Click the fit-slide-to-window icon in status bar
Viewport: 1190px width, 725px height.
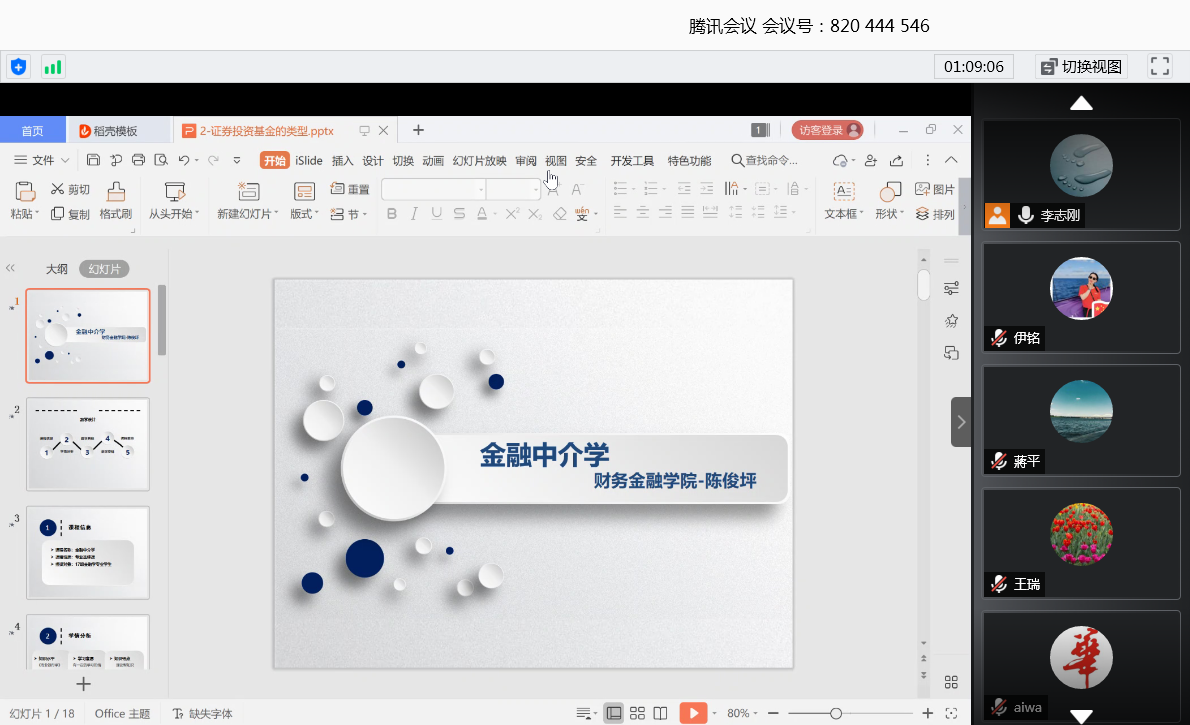(951, 713)
